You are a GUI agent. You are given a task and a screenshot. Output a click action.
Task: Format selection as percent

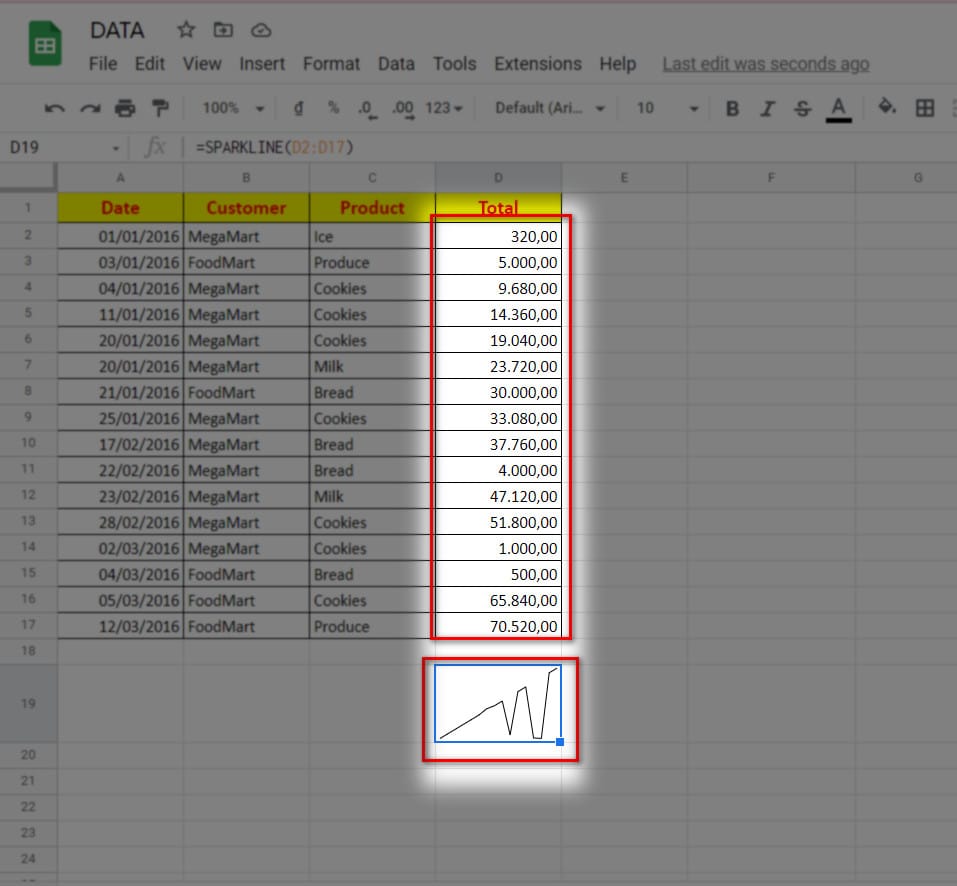coord(333,108)
